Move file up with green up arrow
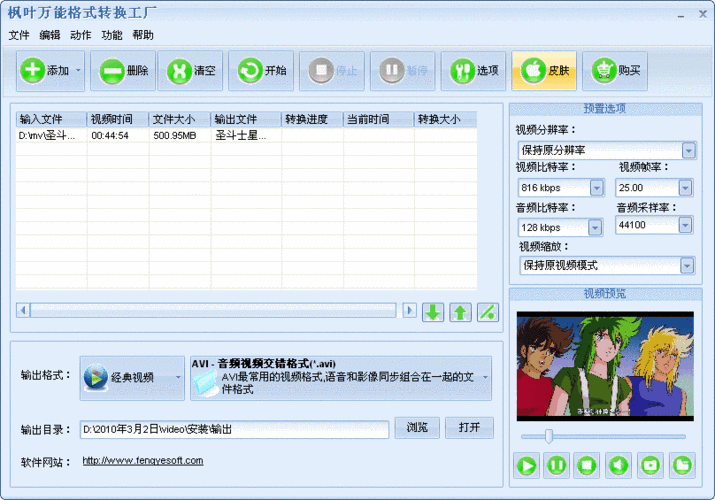 pyautogui.click(x=460, y=311)
